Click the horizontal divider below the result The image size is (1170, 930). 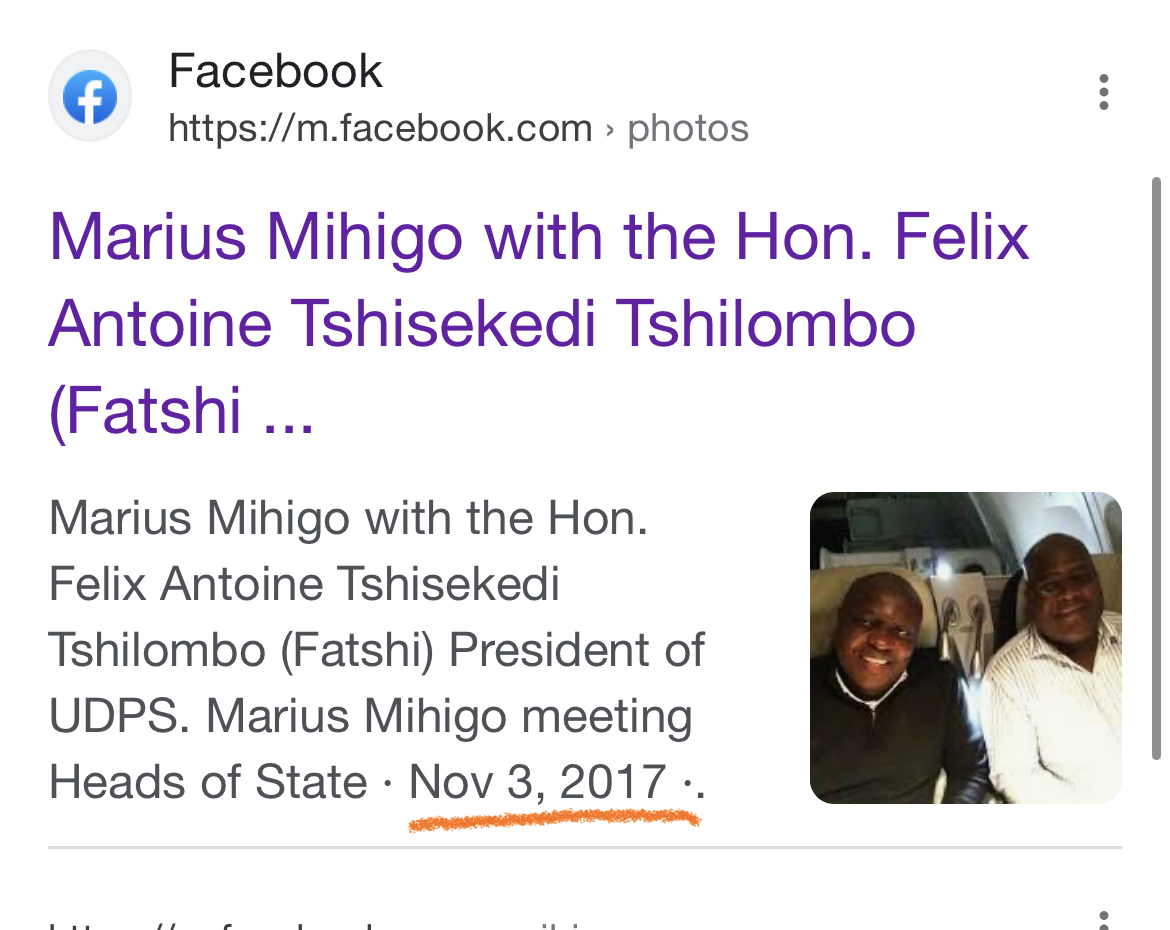584,848
